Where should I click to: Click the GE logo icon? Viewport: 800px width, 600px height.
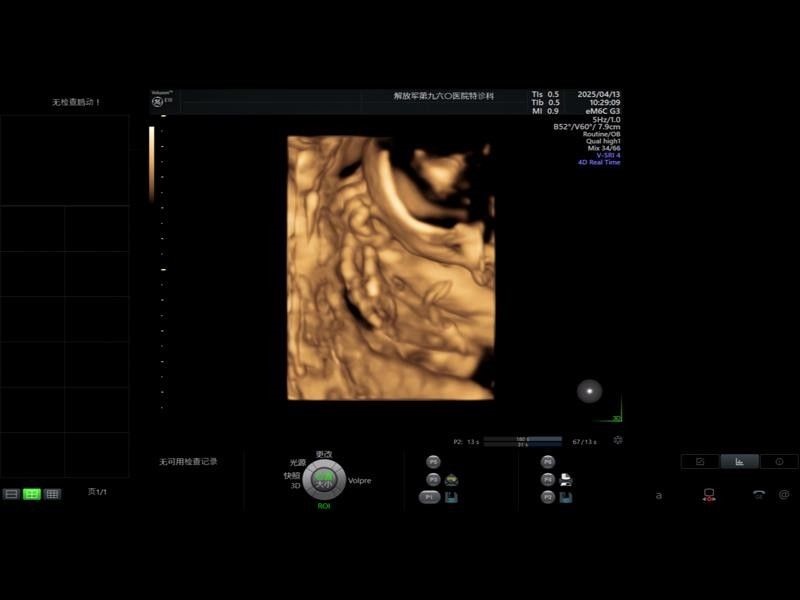tap(158, 102)
